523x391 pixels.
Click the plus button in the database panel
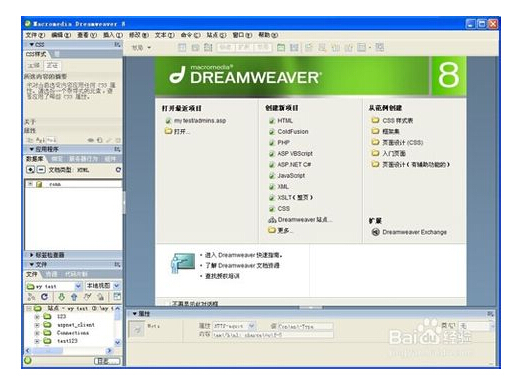[30, 170]
